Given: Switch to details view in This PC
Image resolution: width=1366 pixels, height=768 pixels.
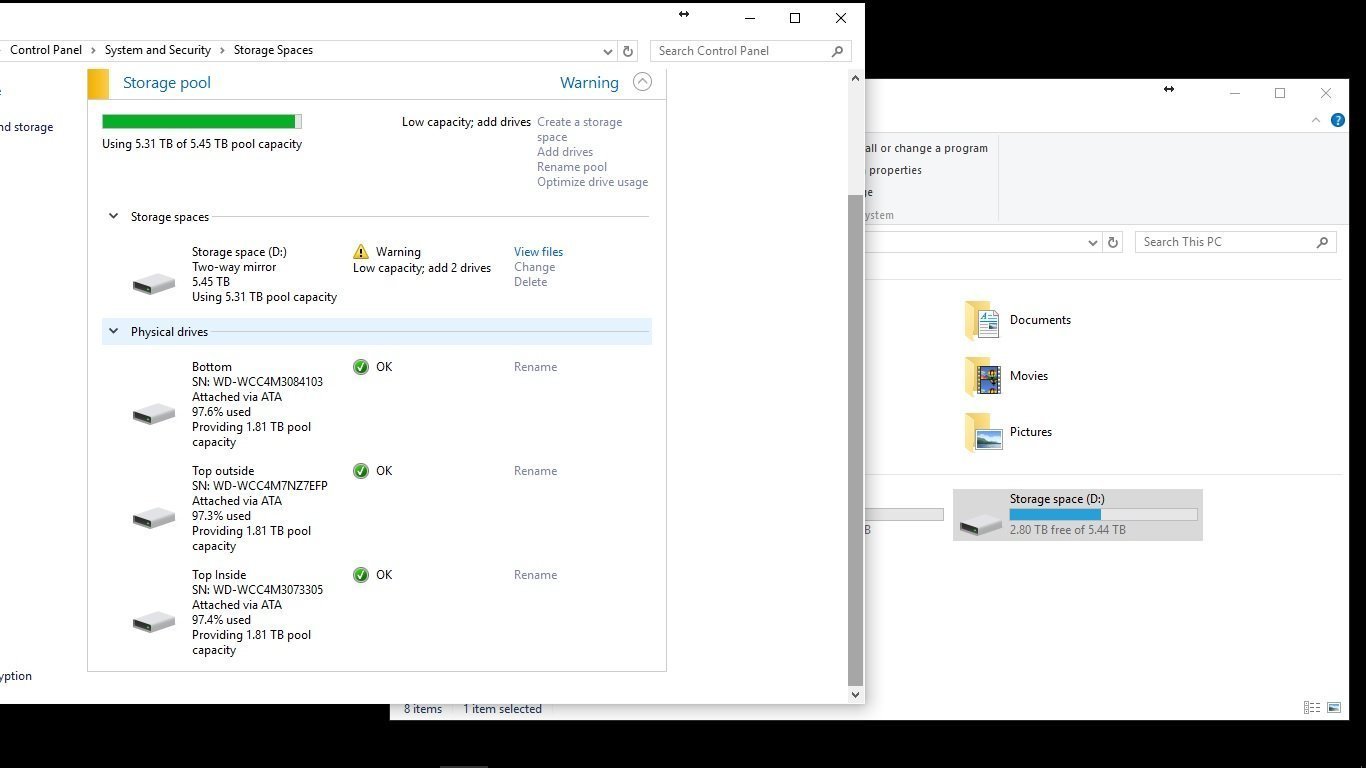Looking at the screenshot, I should coord(1312,708).
